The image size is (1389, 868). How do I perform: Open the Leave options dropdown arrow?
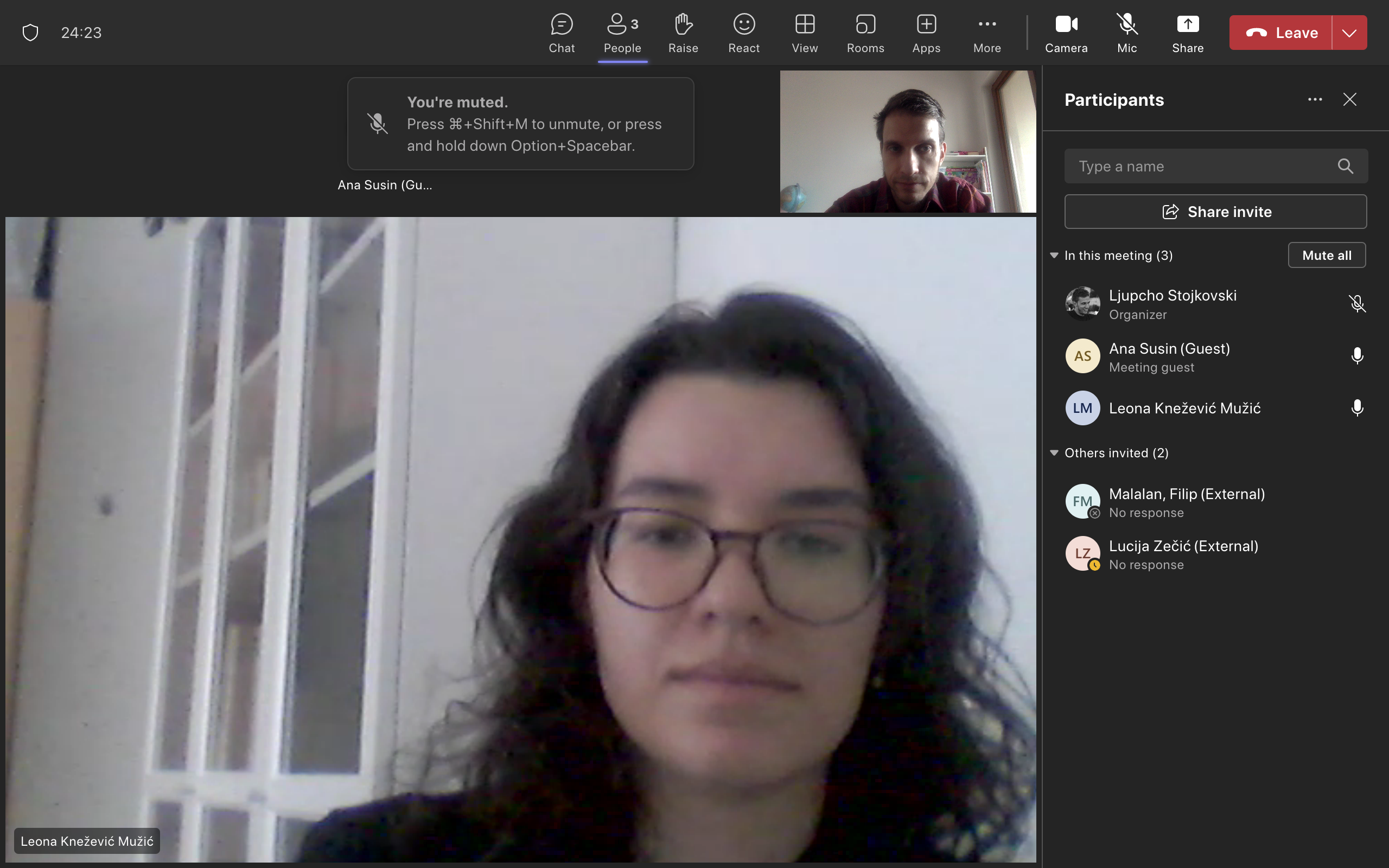(x=1349, y=33)
